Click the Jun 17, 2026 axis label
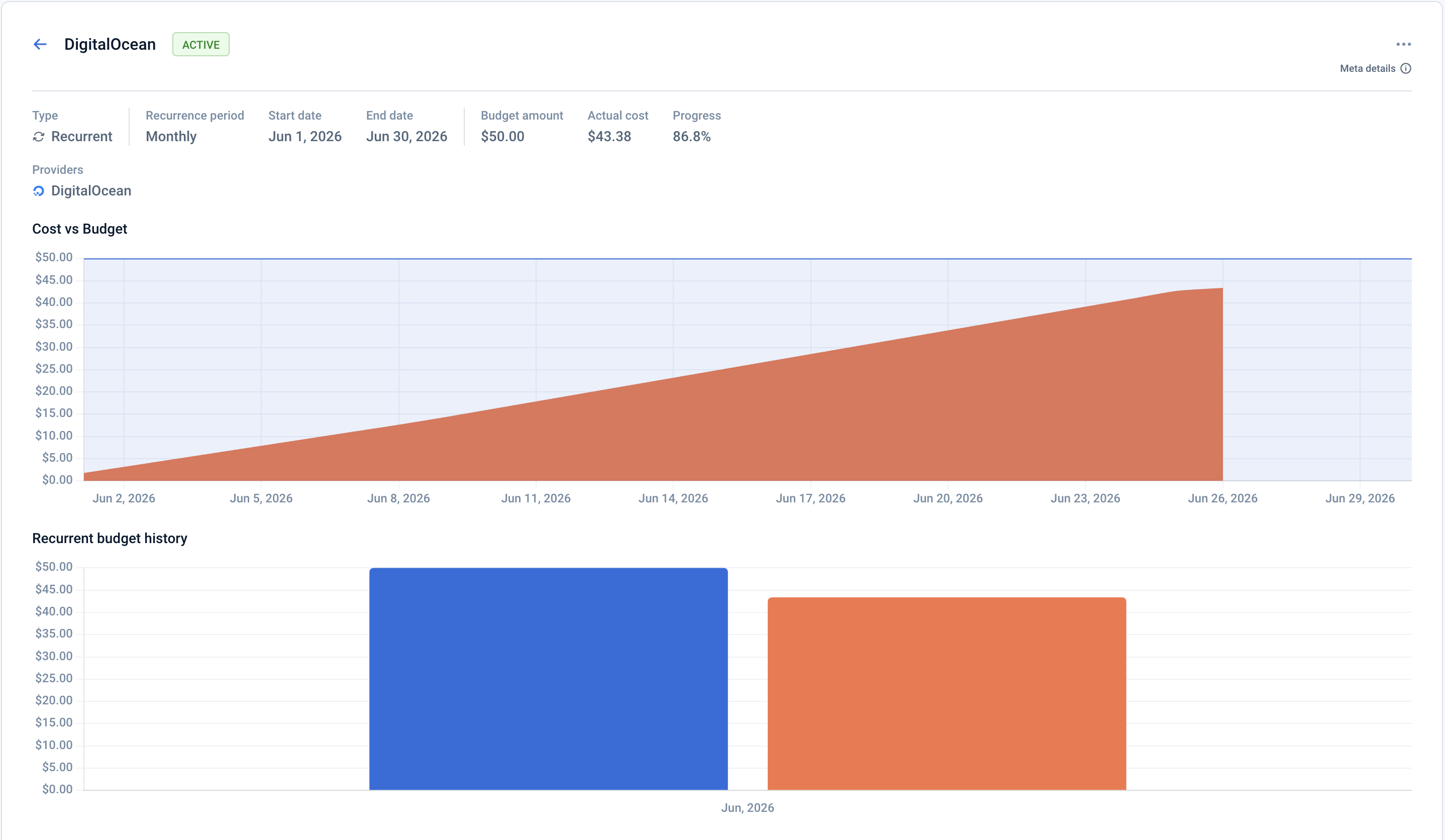The height and width of the screenshot is (840, 1445). click(811, 498)
